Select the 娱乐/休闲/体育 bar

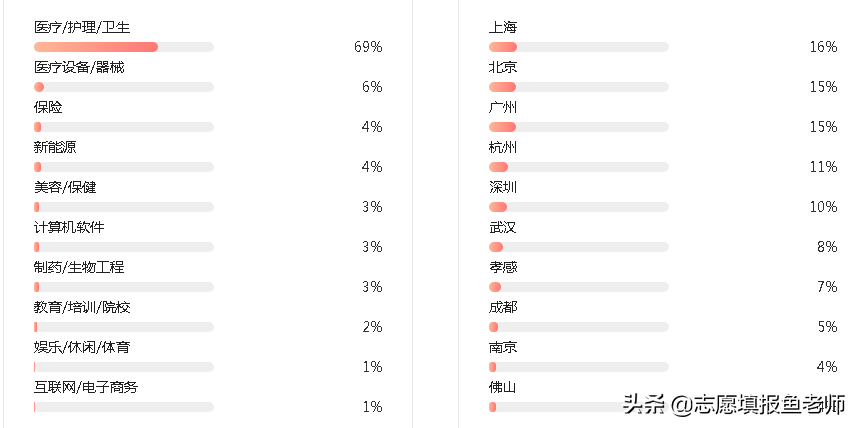124,367
